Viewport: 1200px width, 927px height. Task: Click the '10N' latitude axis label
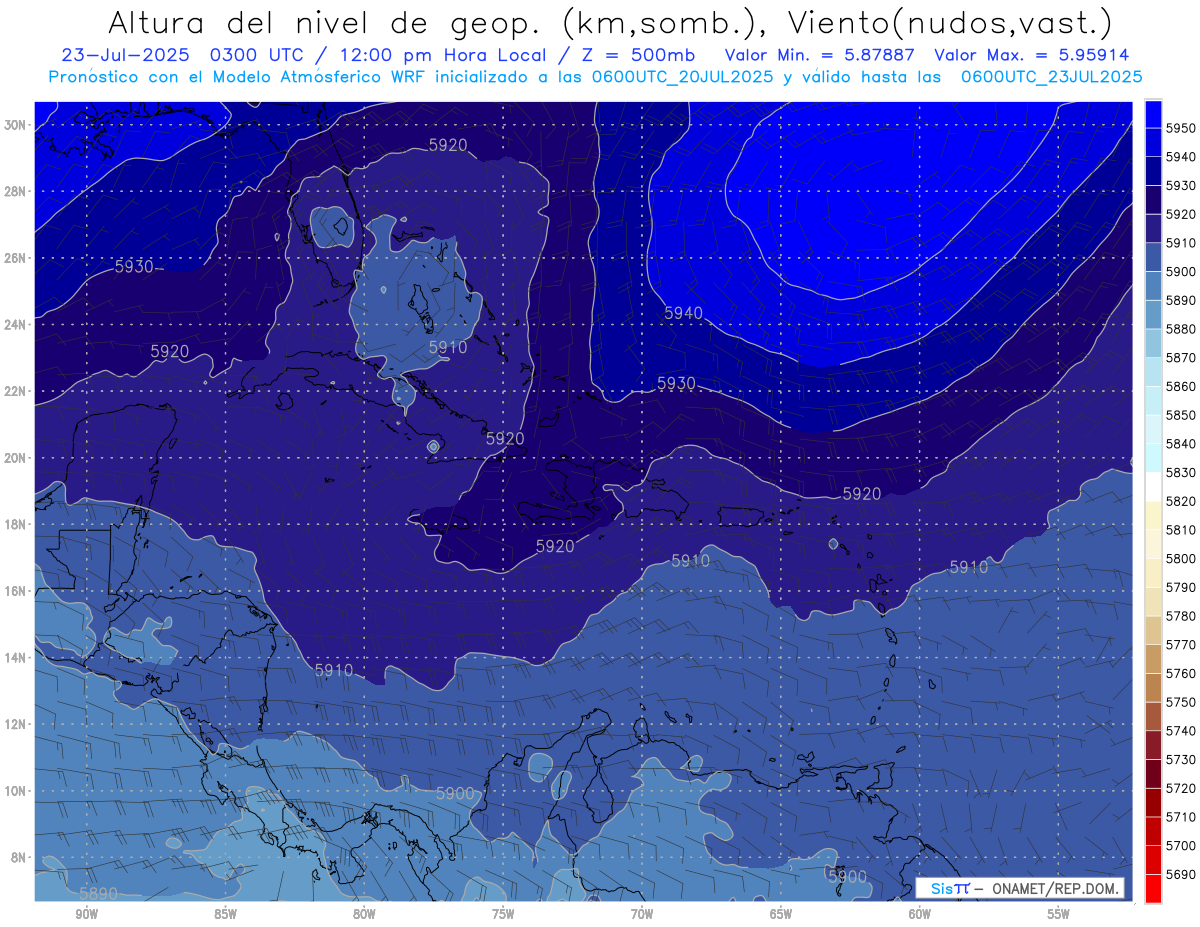pos(17,791)
